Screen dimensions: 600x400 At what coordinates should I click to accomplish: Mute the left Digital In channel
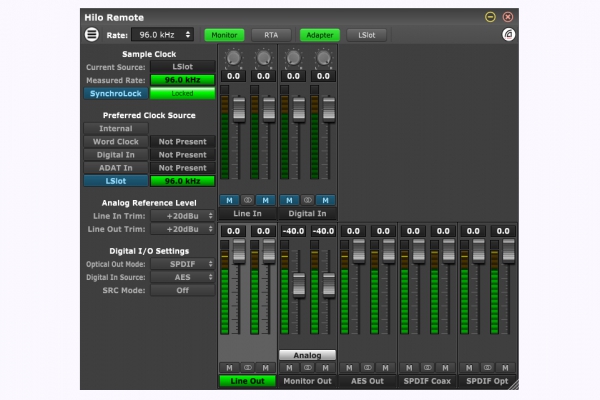tap(289, 199)
